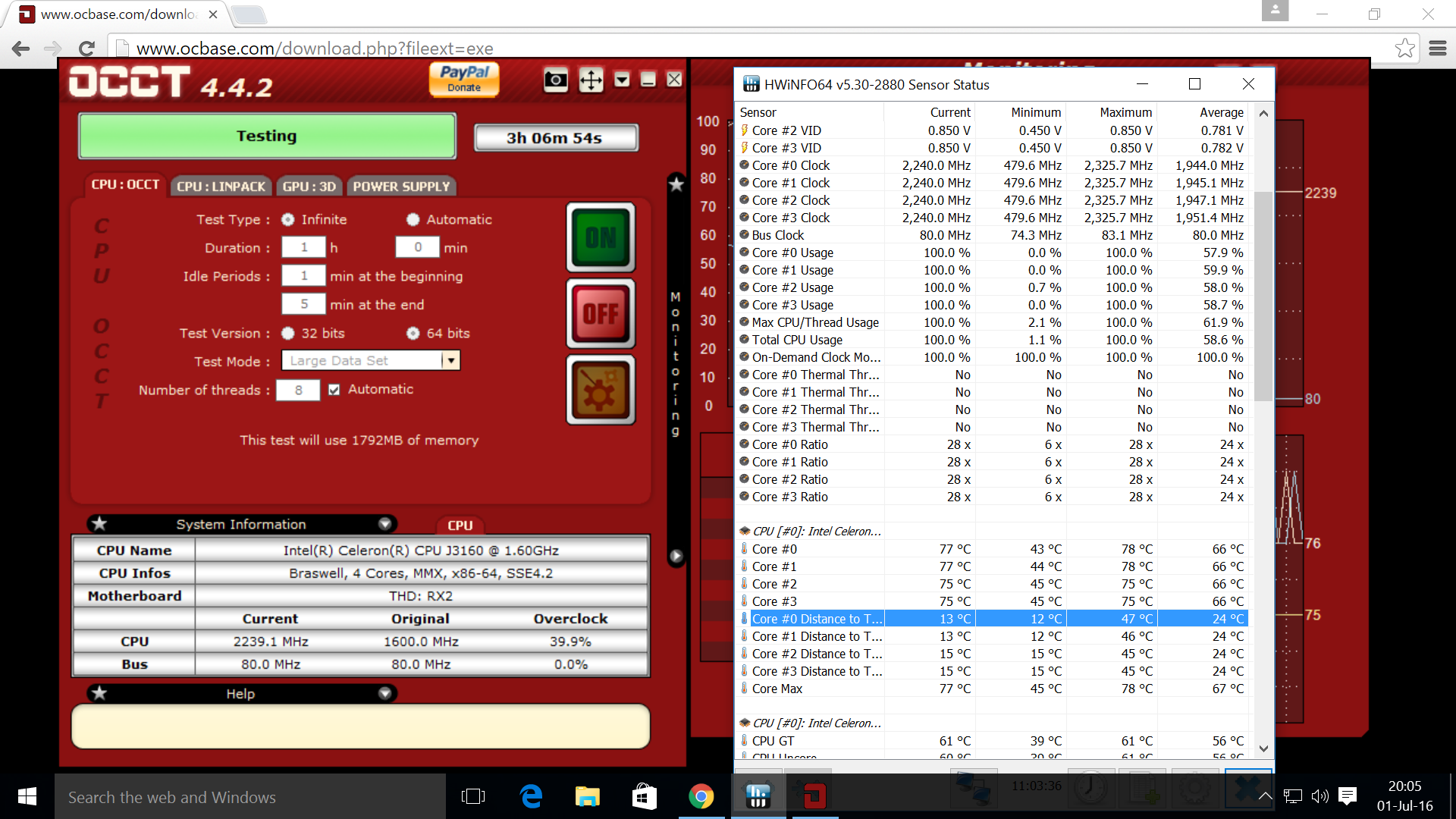Launch Microsoft Edge from taskbar

(531, 796)
